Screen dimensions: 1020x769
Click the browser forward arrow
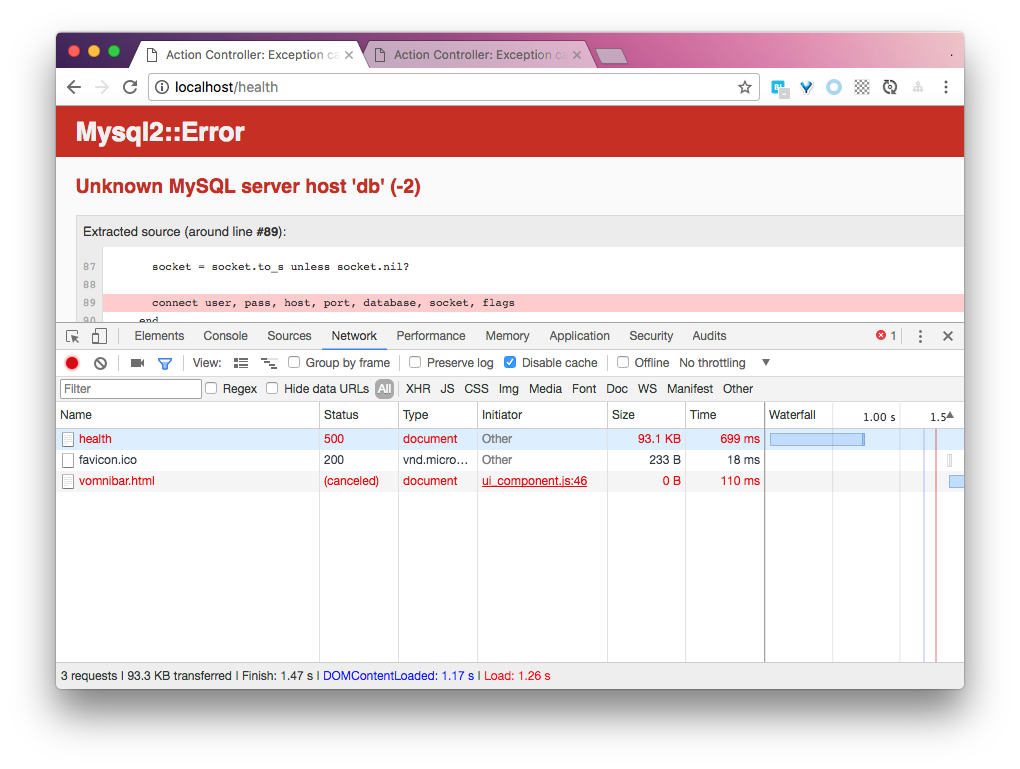[x=102, y=87]
